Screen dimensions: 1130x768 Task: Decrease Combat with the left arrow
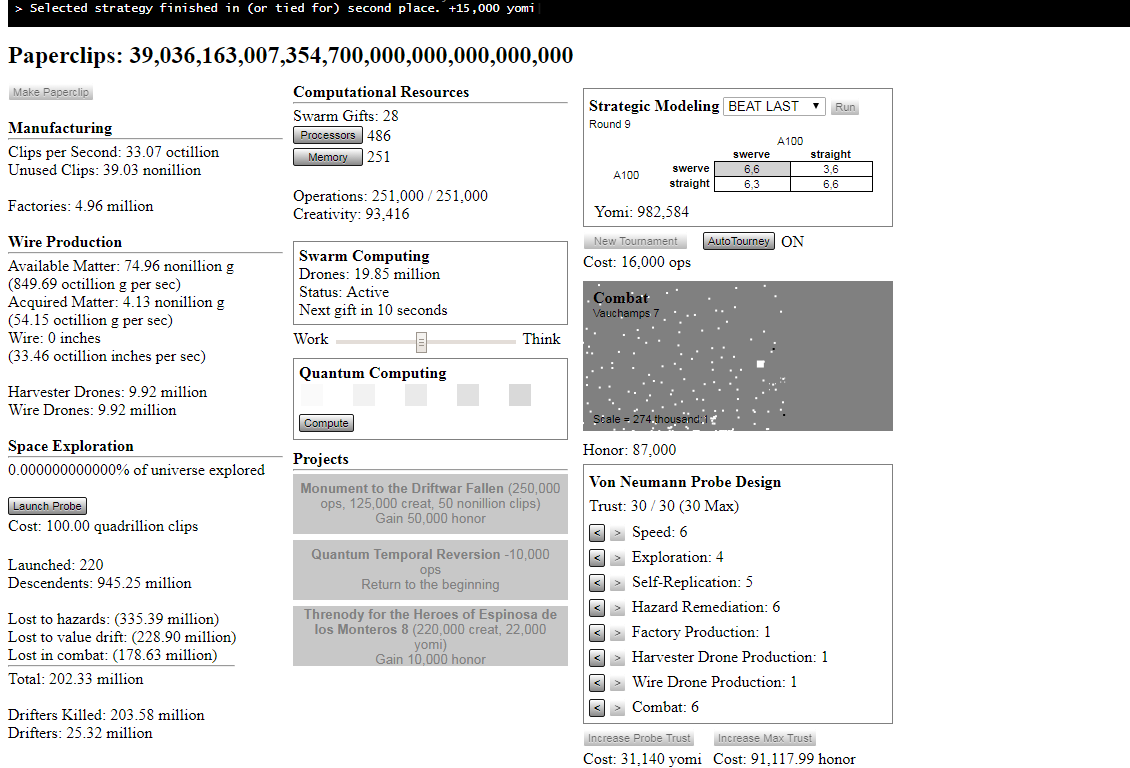coord(597,708)
